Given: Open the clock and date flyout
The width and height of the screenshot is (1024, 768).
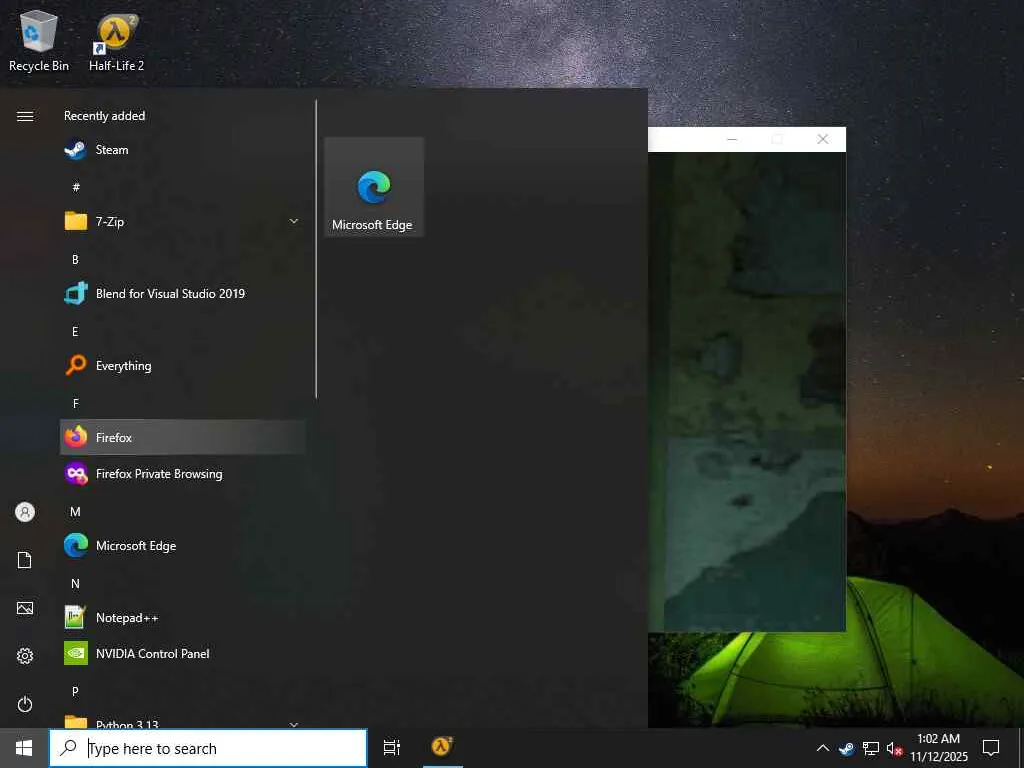Looking at the screenshot, I should tap(938, 748).
